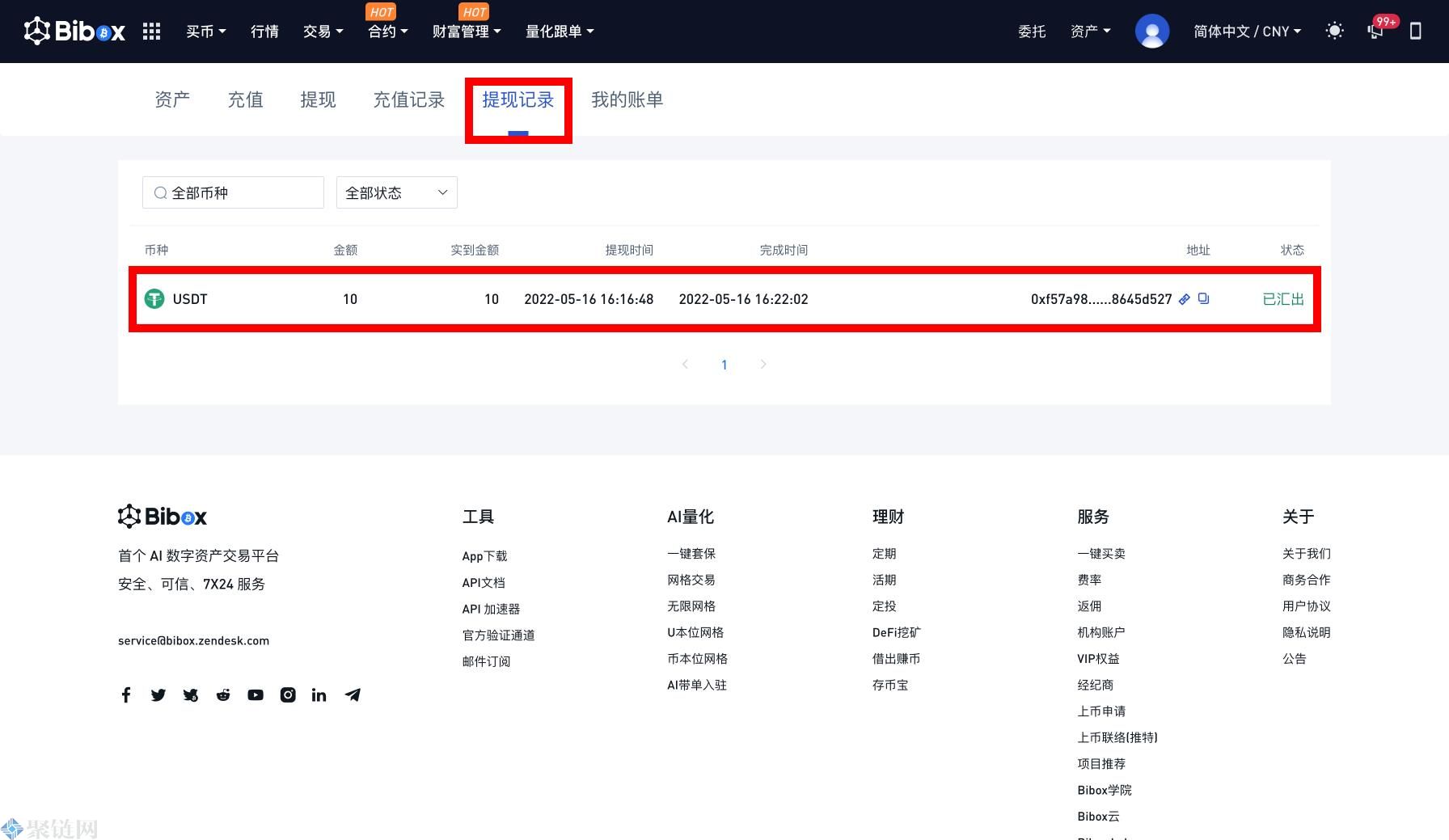Screen dimensions: 1449x840
Task: Click the link icon beside the withdrawal address
Action: [1184, 299]
